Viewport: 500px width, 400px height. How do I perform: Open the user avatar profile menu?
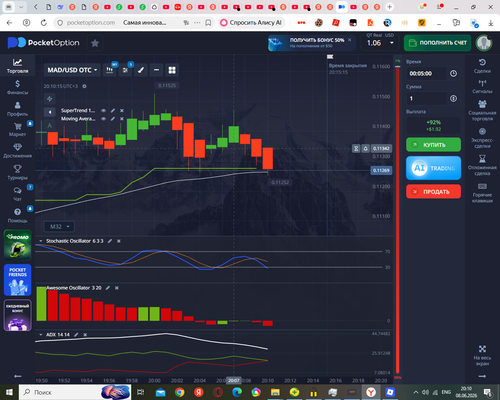483,43
